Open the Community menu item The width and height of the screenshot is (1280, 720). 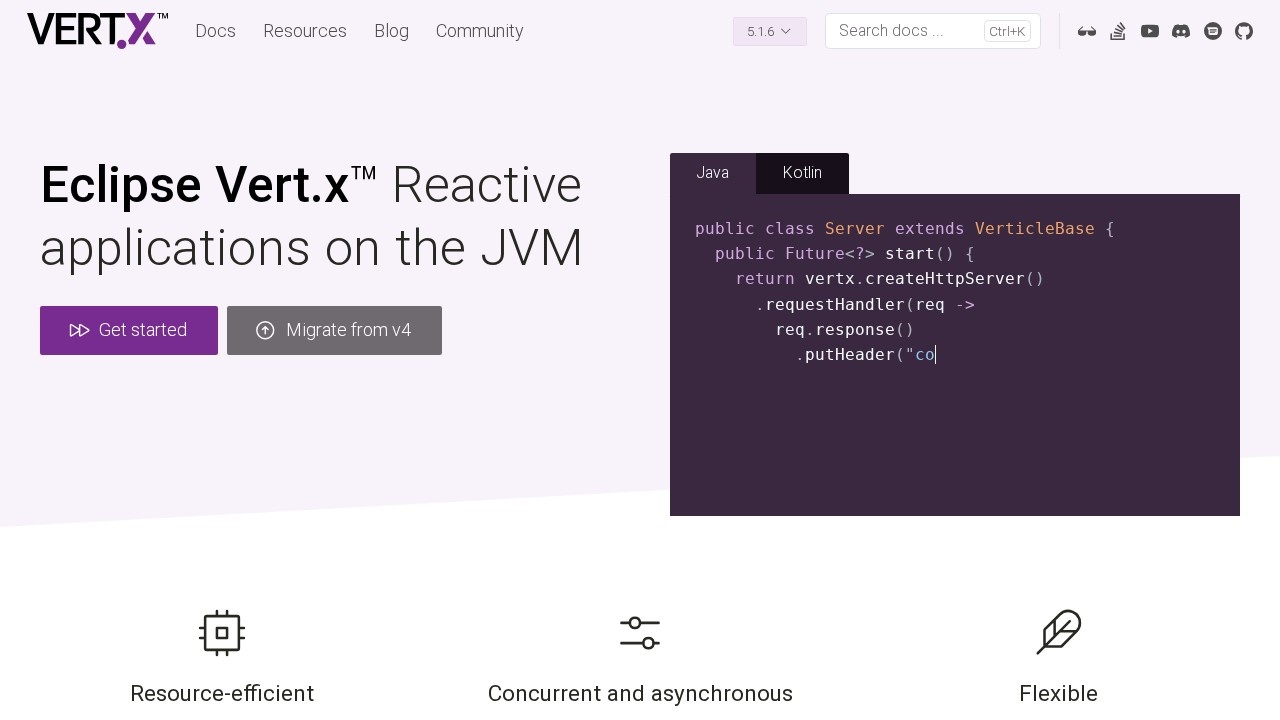(x=480, y=31)
